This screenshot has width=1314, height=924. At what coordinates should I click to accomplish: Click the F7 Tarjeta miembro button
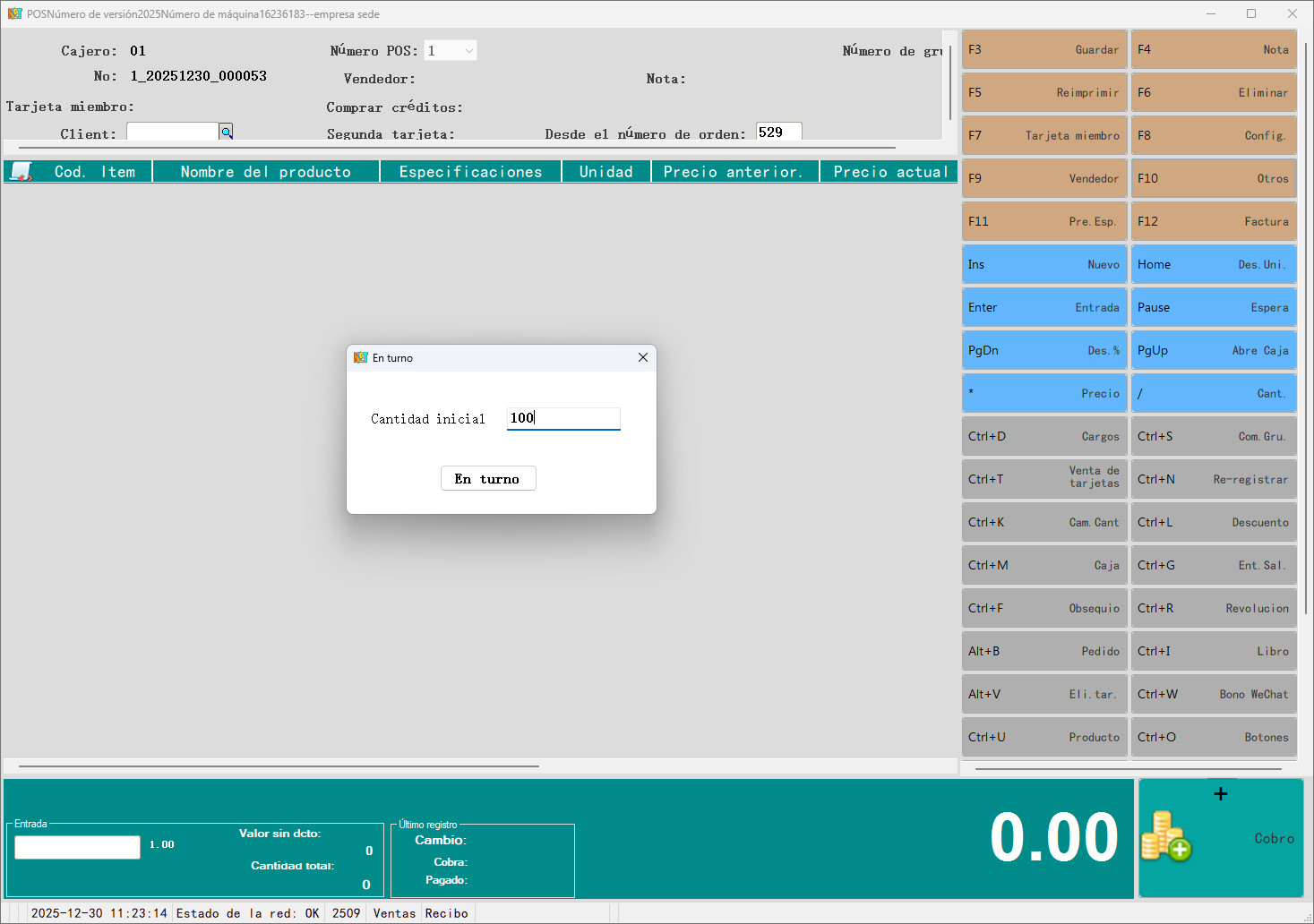click(x=1043, y=136)
